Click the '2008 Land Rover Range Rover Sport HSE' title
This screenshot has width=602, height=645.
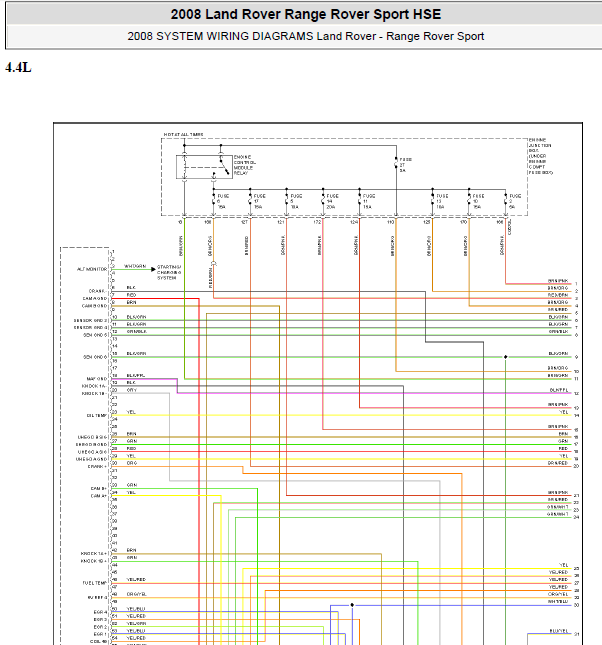point(306,14)
